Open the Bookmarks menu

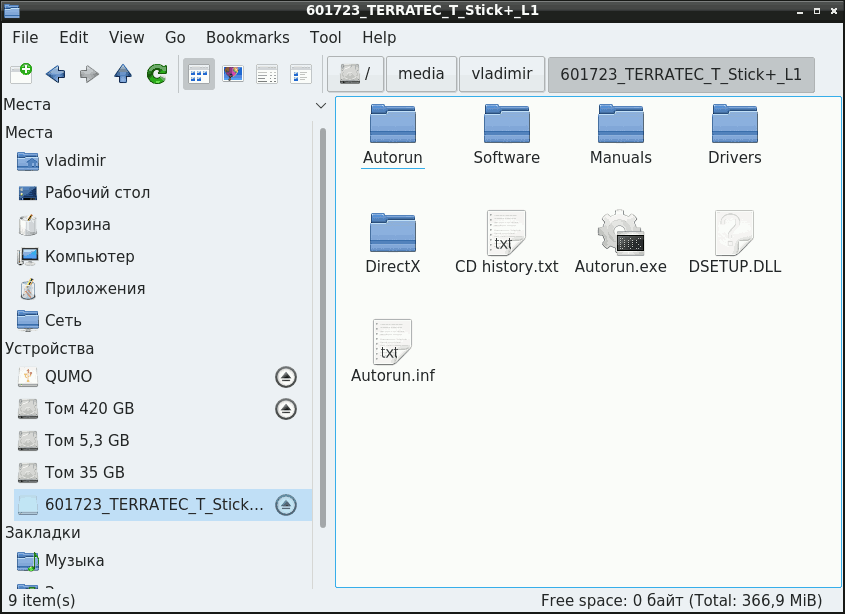tap(248, 37)
